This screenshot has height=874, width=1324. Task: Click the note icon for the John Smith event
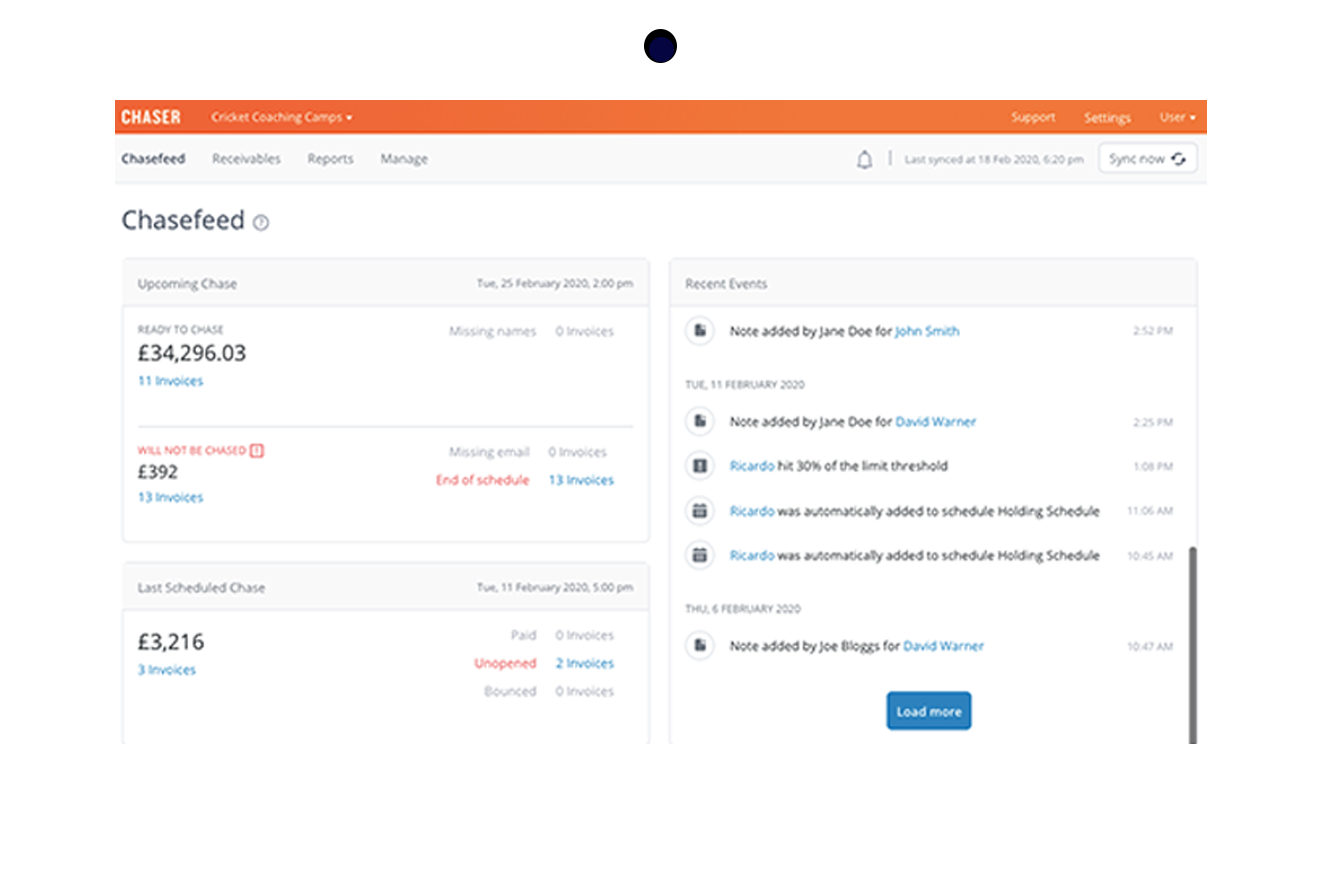pos(700,331)
